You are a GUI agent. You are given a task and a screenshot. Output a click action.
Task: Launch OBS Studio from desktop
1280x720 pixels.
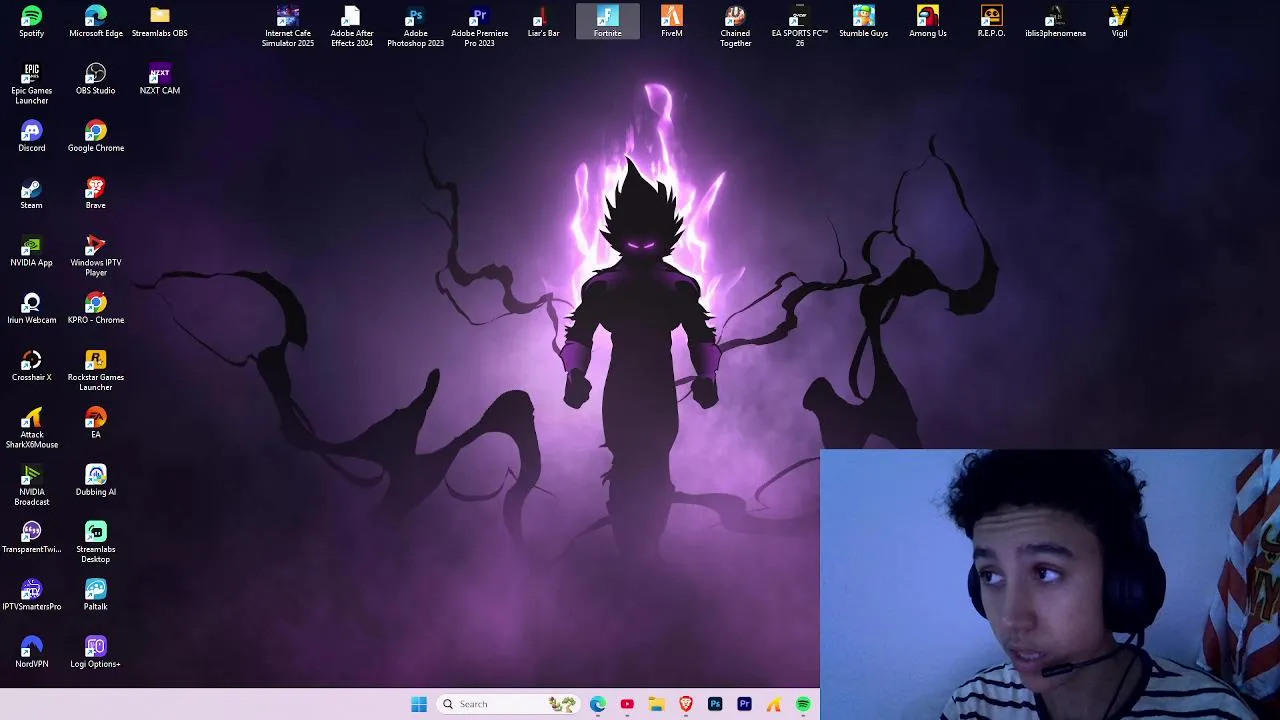pos(96,79)
